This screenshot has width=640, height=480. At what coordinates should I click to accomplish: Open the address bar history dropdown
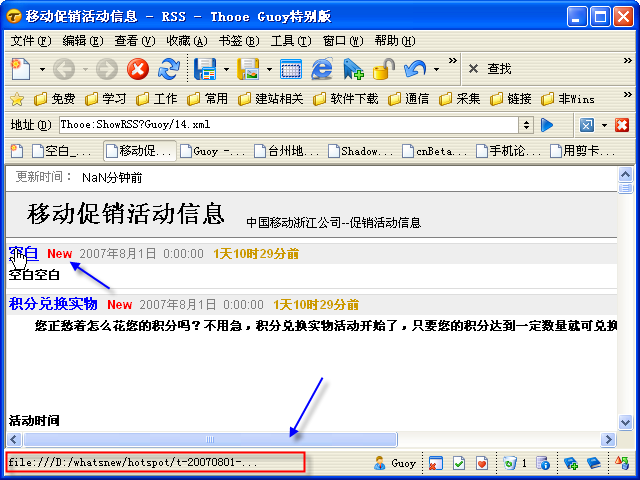coord(526,125)
